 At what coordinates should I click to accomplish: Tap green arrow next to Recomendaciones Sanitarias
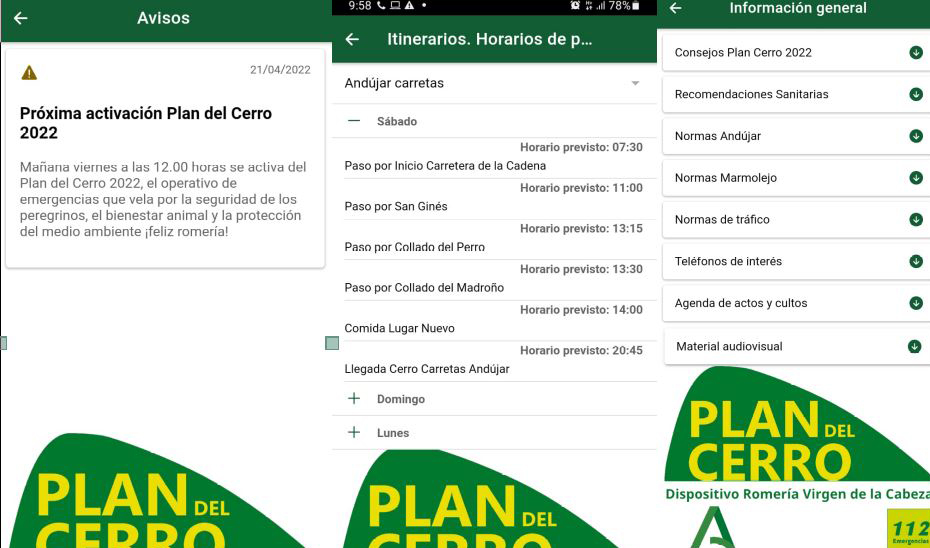point(914,94)
